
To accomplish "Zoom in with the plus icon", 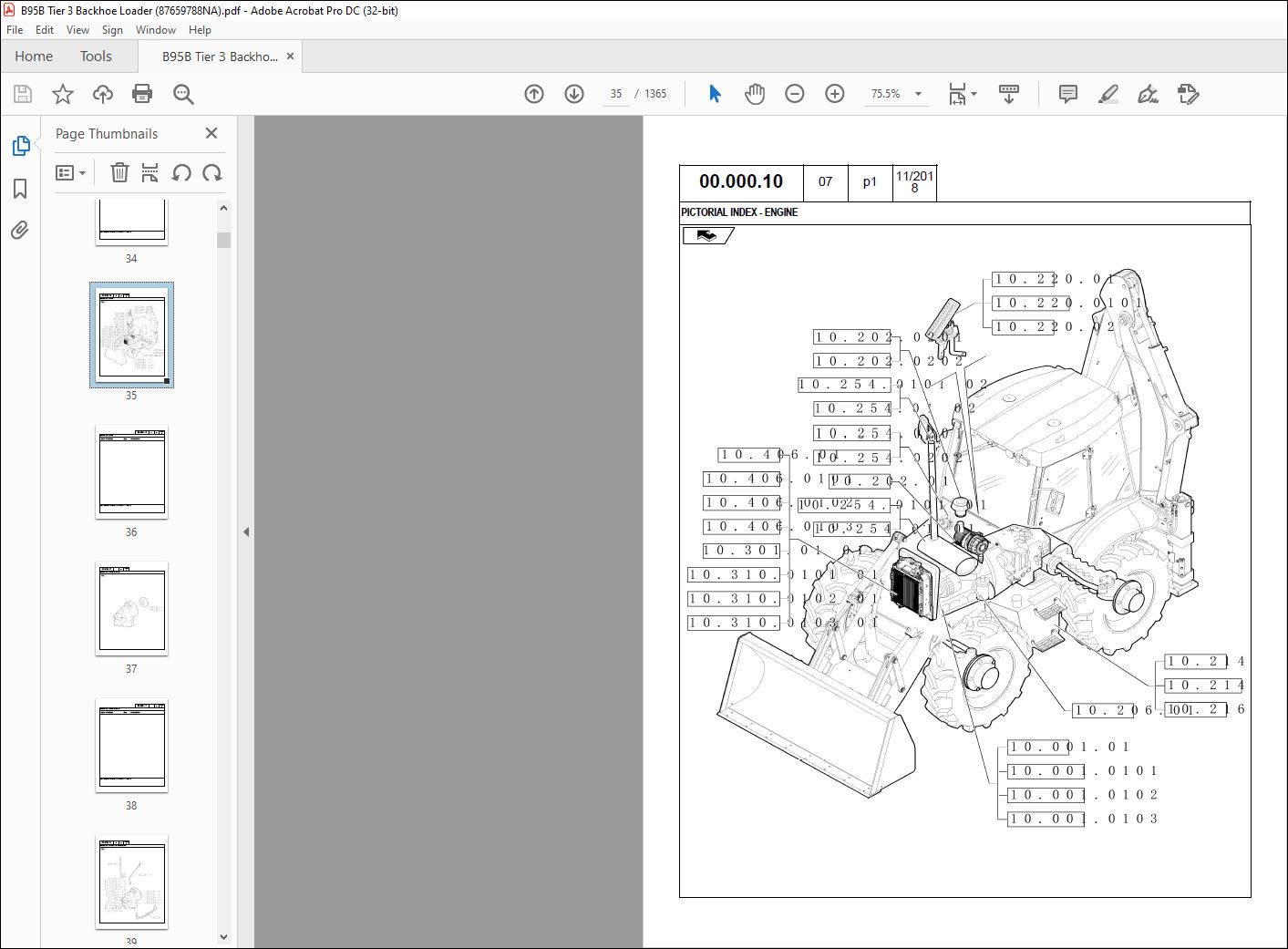I will (x=835, y=94).
